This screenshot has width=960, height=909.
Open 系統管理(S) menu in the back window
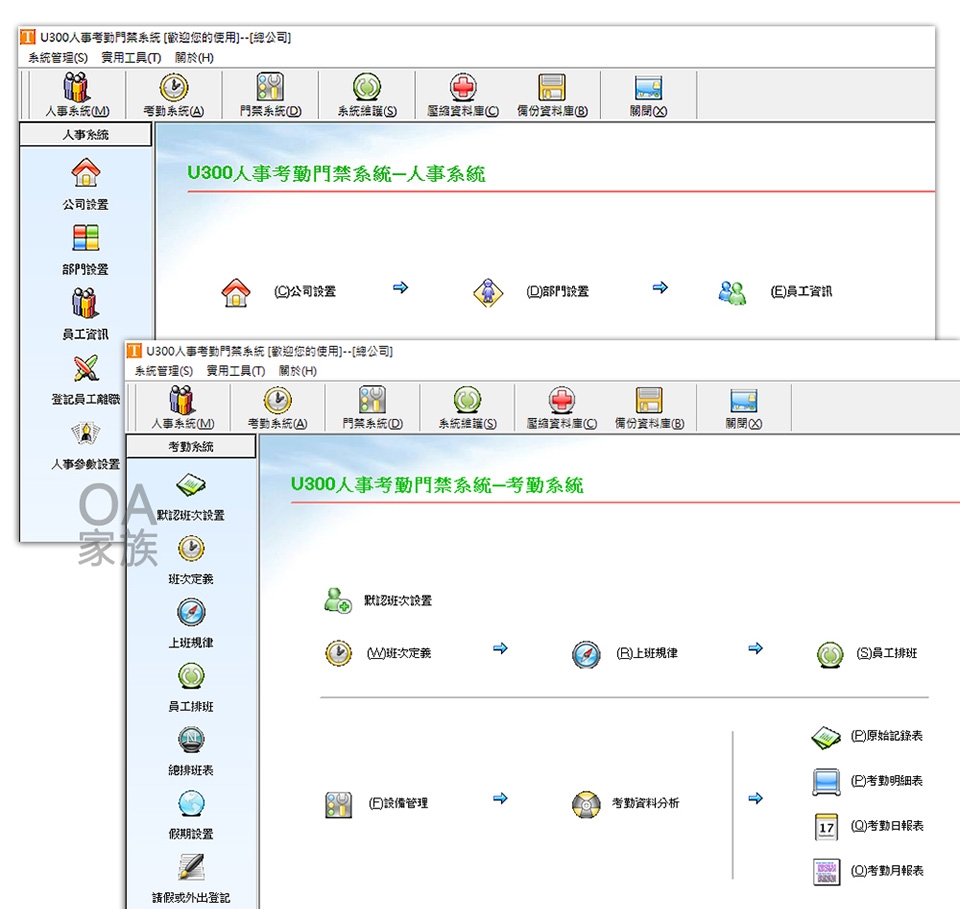tap(58, 58)
